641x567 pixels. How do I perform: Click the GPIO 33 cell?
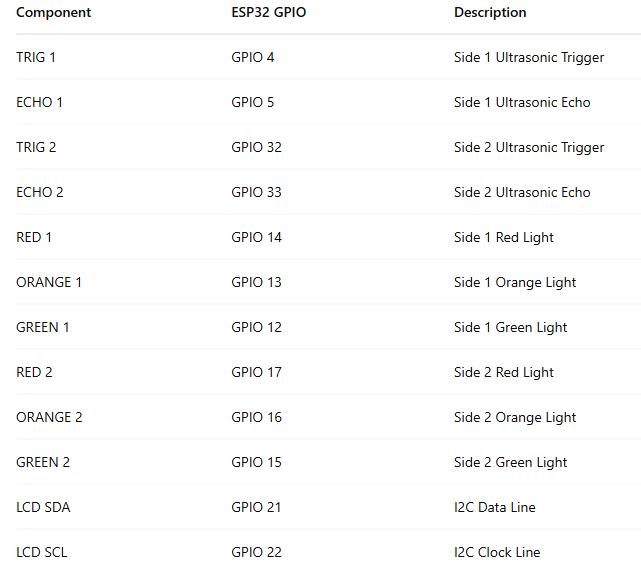click(x=256, y=192)
